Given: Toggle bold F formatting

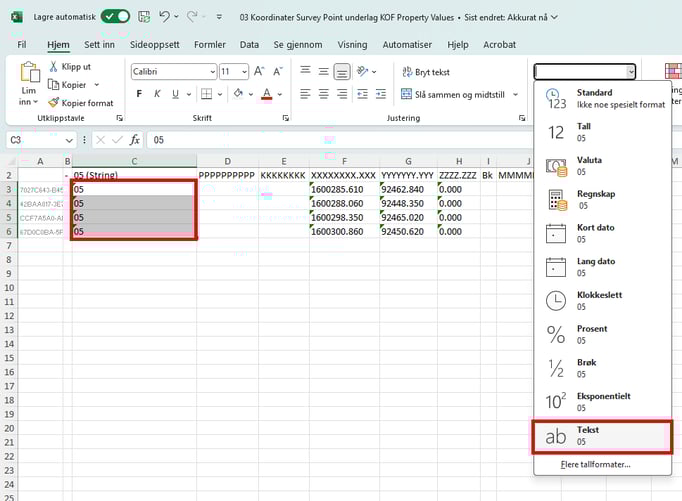Looking at the screenshot, I should (139, 94).
